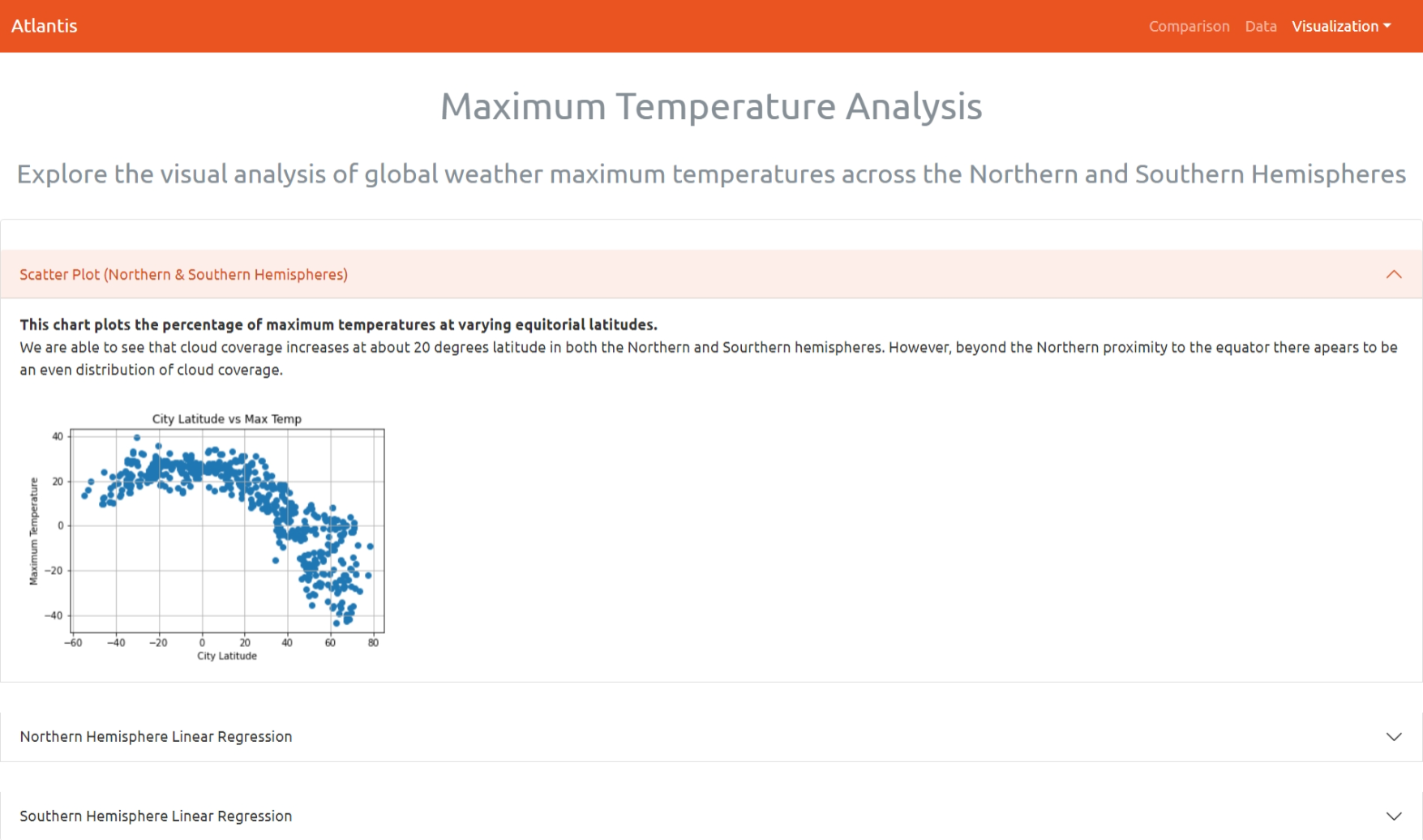
Task: Open the Scatter Plot (Northern & Southern Hemispheres) header
Action: click(183, 274)
